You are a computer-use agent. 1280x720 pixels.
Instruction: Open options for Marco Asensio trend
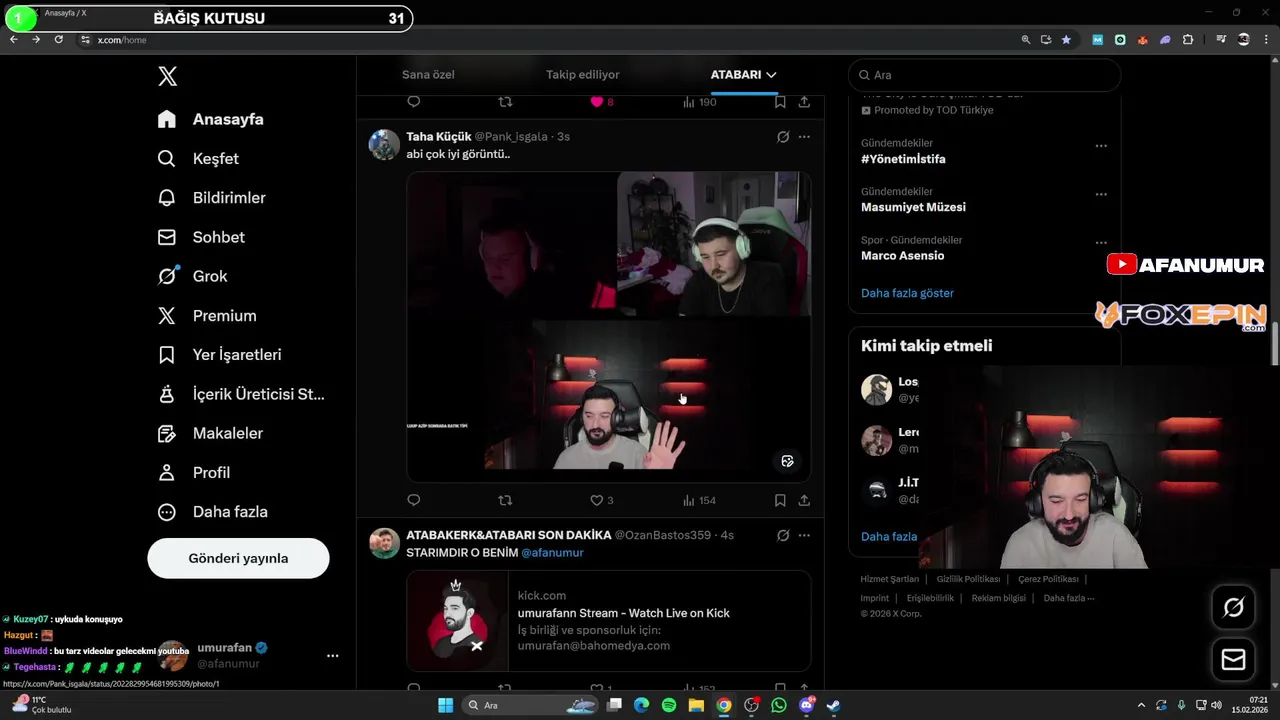point(1101,243)
